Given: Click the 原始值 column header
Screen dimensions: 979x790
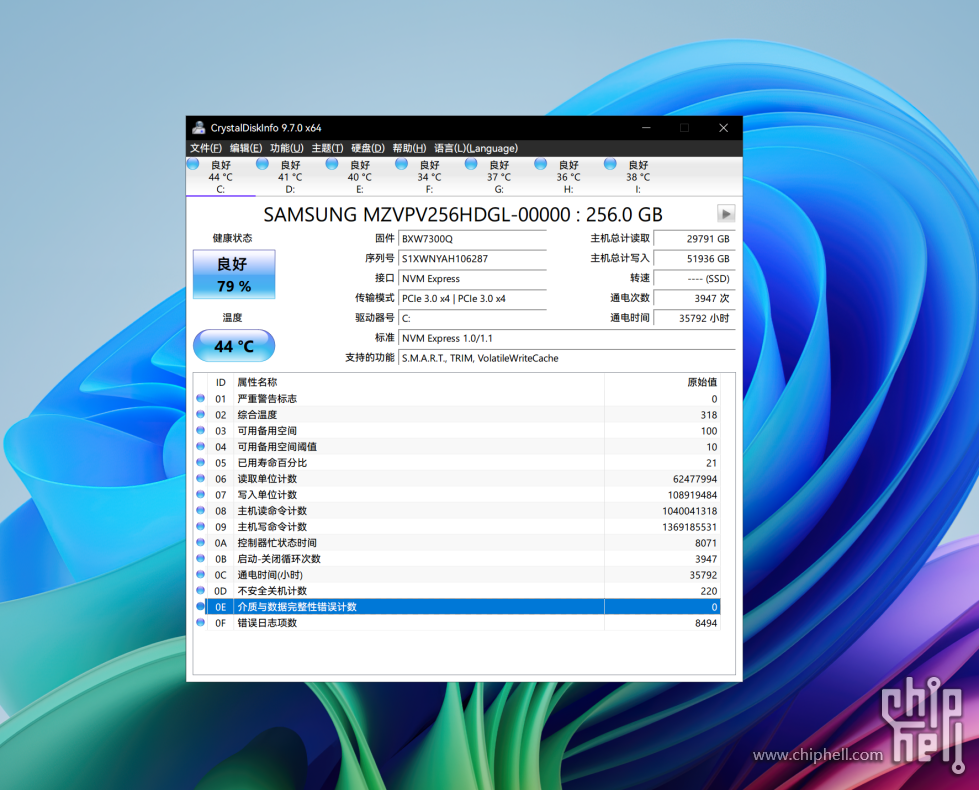Looking at the screenshot, I should (662, 382).
